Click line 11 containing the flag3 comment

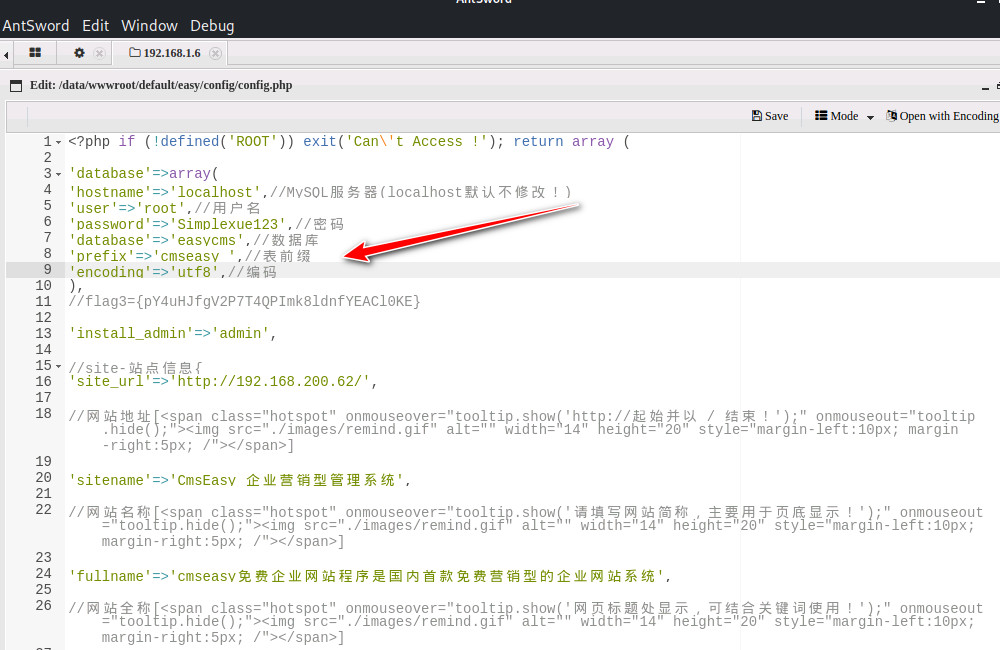point(245,301)
